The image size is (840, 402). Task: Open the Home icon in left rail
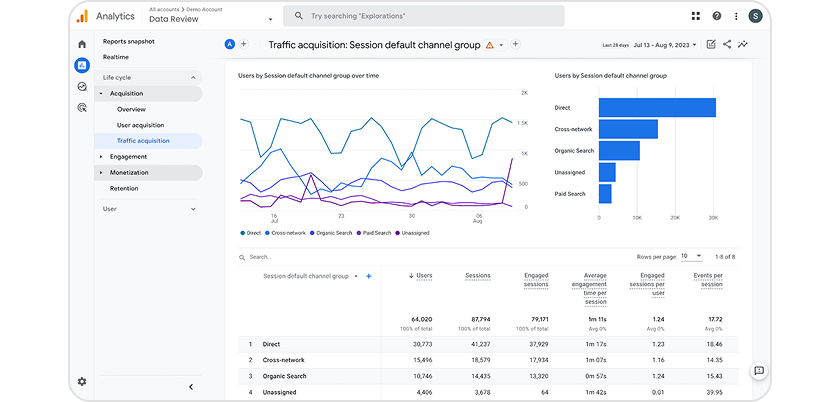pos(81,45)
